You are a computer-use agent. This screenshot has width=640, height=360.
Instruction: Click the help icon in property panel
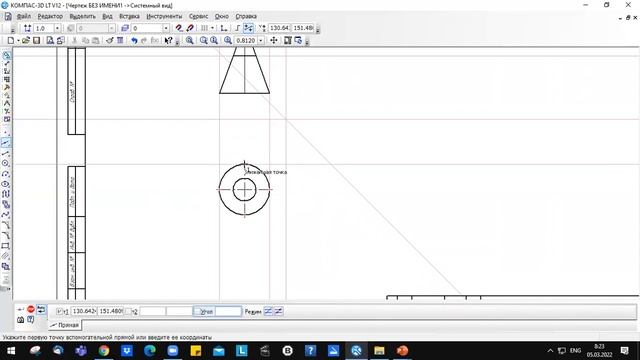coord(31,320)
